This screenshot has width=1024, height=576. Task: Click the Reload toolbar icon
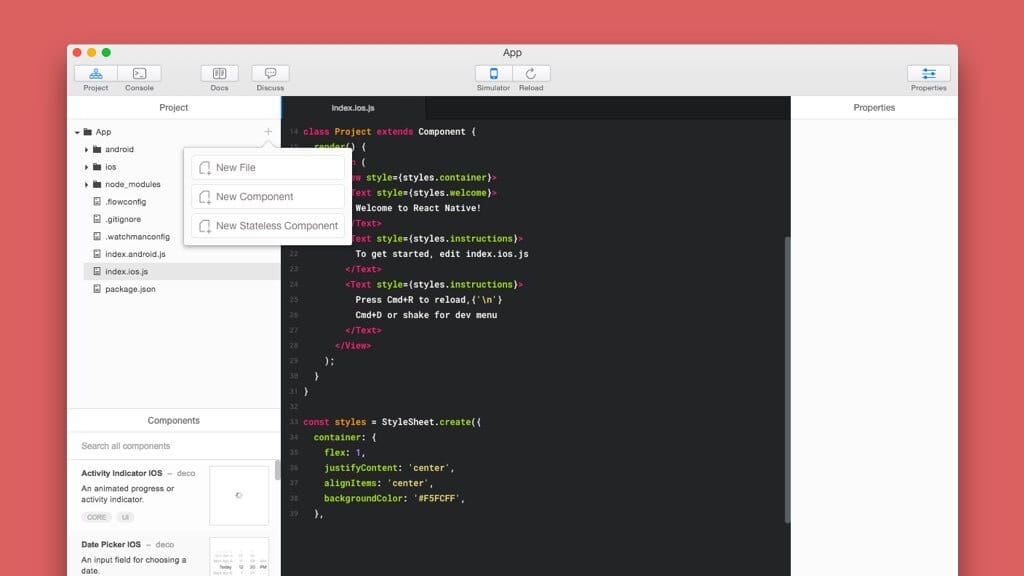click(x=531, y=73)
